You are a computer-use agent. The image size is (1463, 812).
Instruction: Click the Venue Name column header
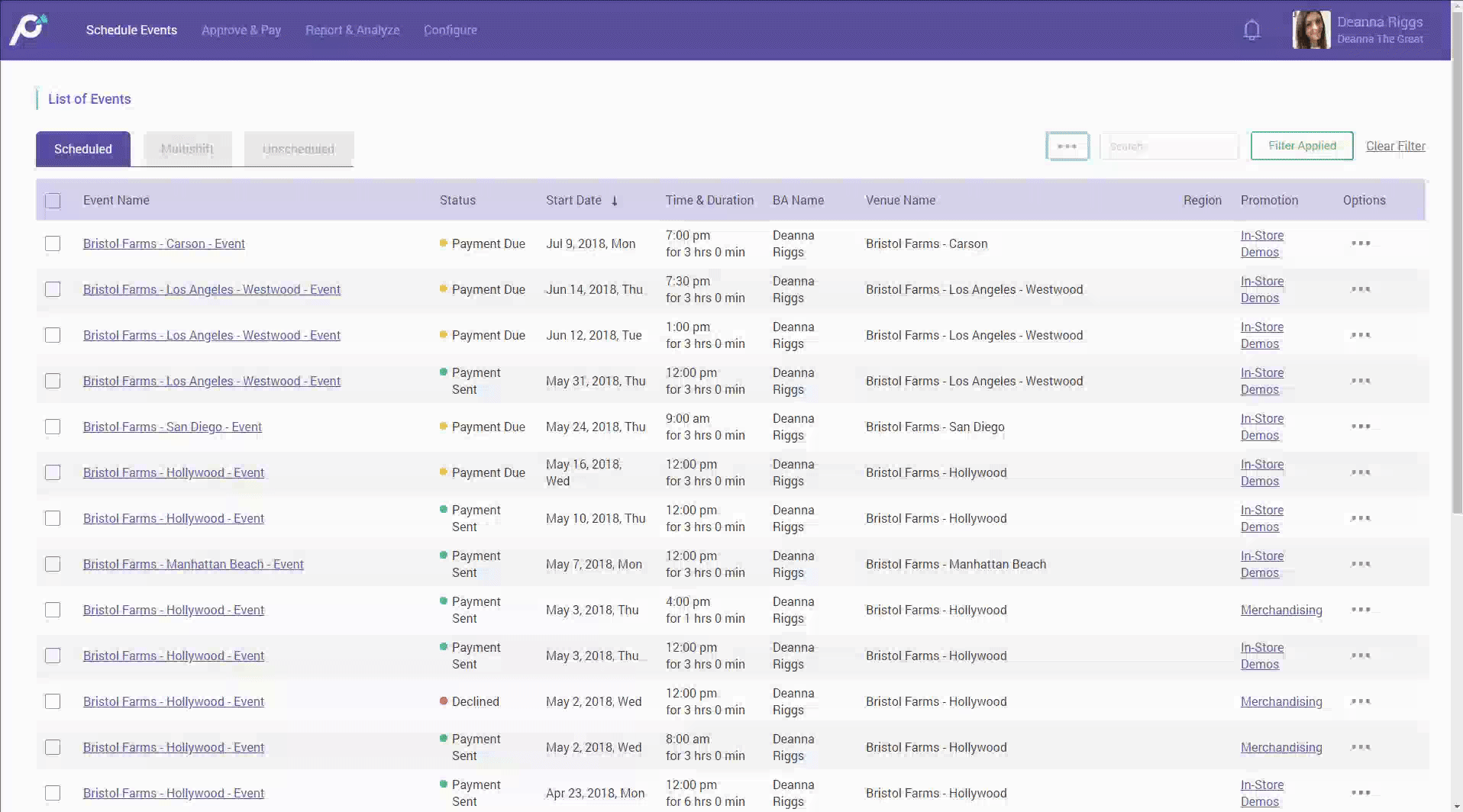click(900, 200)
